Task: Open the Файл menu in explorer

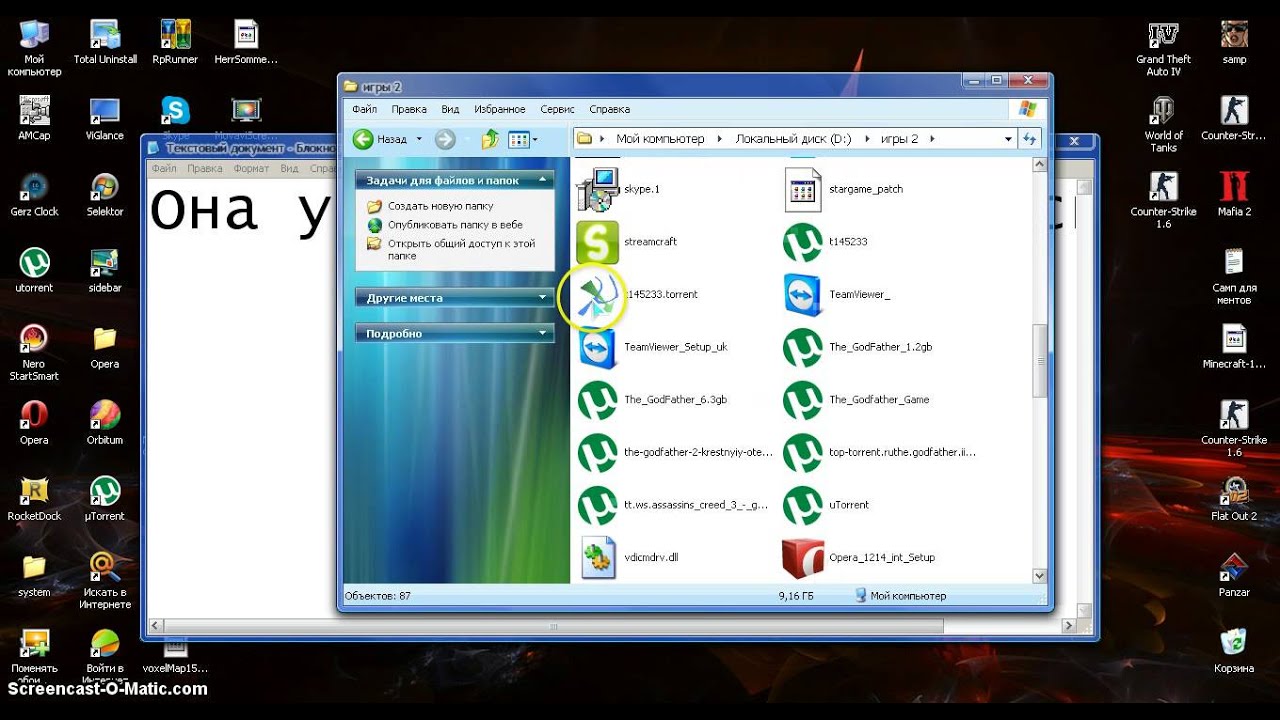Action: tap(364, 109)
